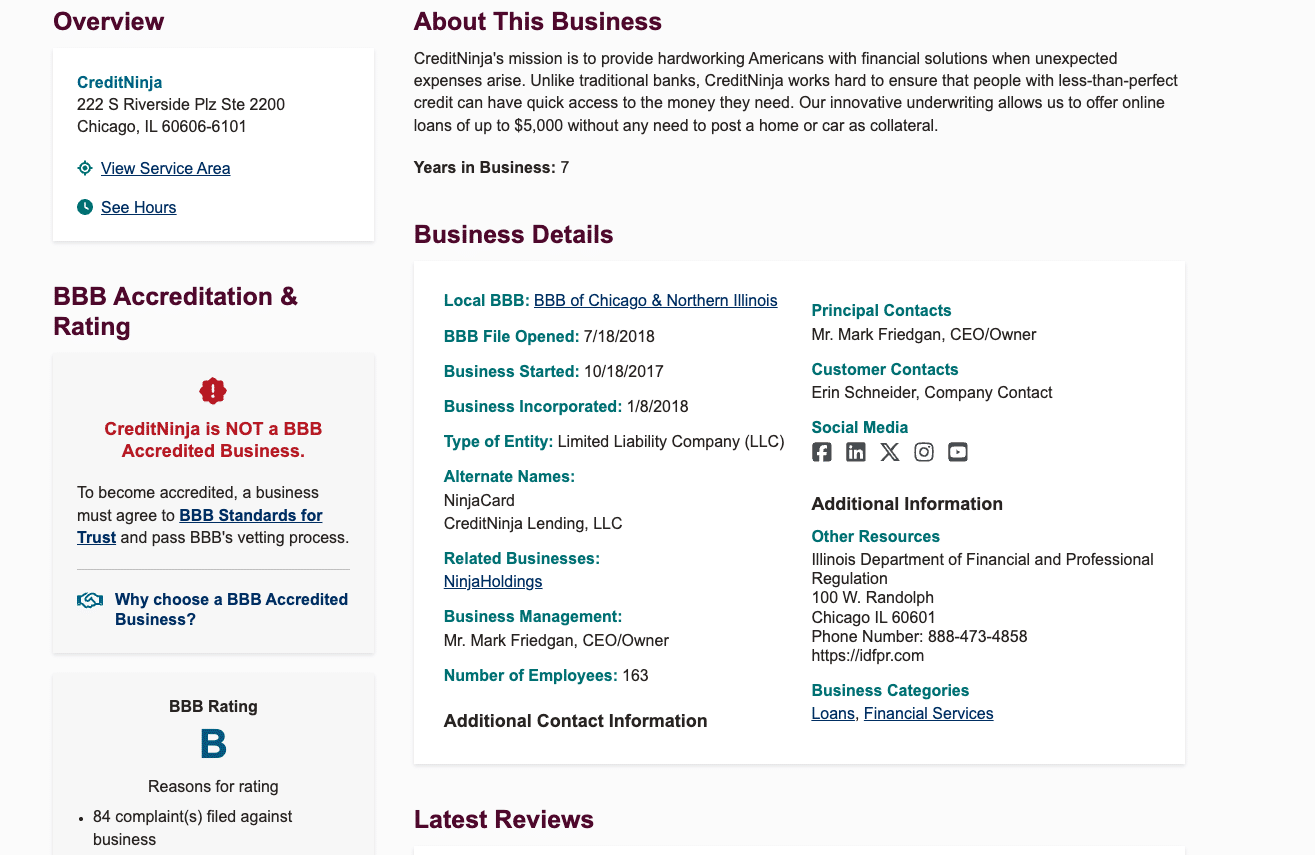Open See Hours
Image resolution: width=1315 pixels, height=855 pixels.
pyautogui.click(x=138, y=207)
